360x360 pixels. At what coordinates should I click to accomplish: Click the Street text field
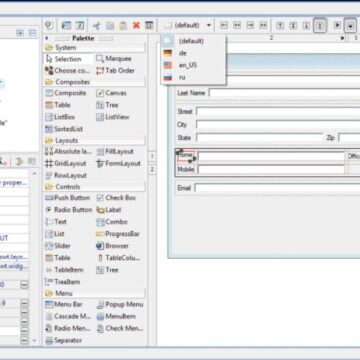click(278, 112)
